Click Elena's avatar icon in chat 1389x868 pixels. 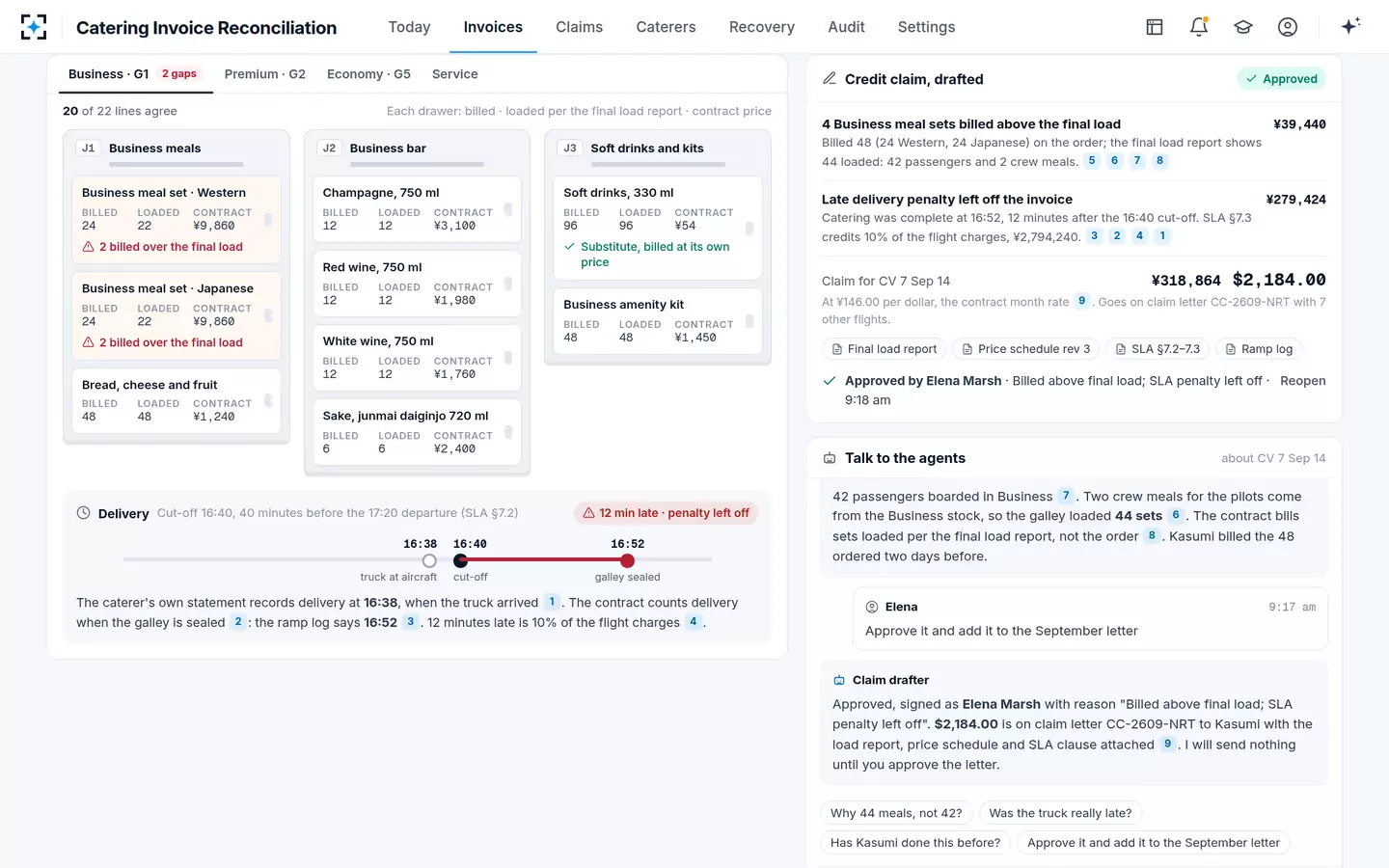[x=872, y=607]
